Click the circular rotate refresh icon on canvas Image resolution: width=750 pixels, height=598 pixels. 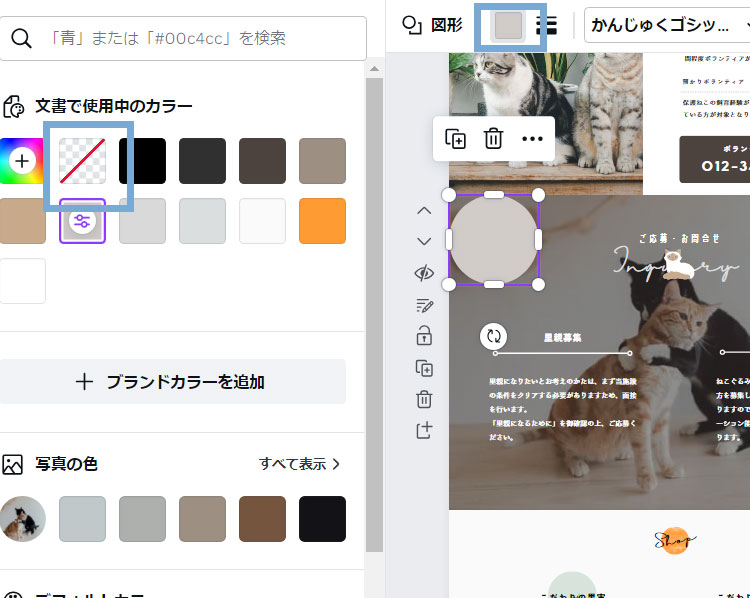494,336
